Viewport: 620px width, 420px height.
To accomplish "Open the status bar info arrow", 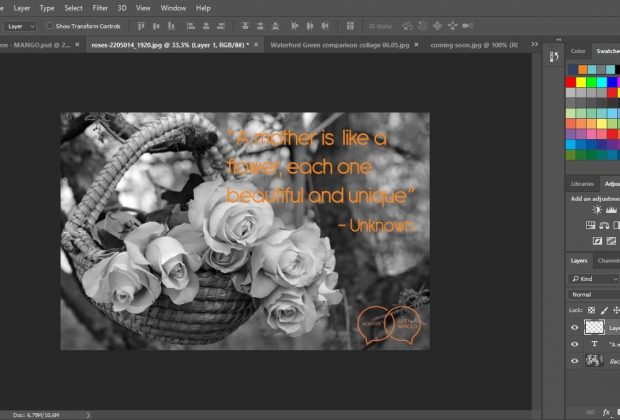I will (88, 415).
